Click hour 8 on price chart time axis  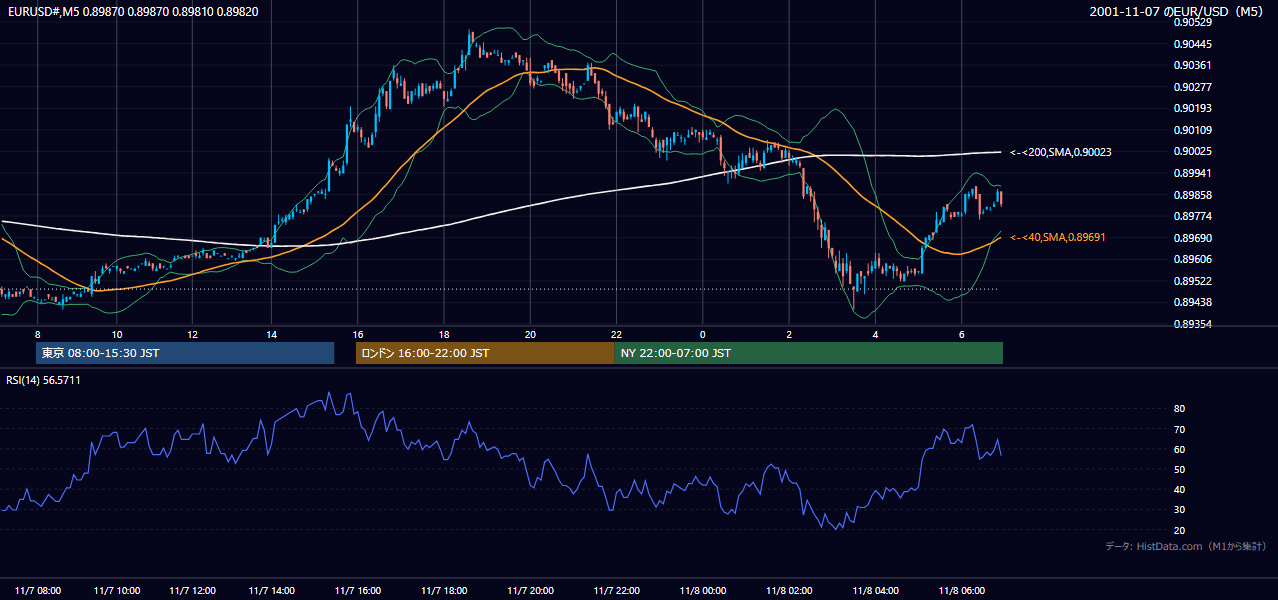37,334
